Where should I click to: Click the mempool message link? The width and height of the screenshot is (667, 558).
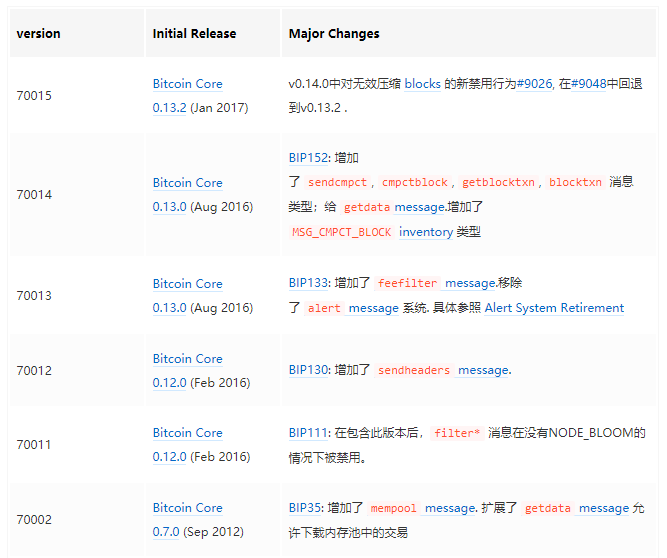(422, 508)
